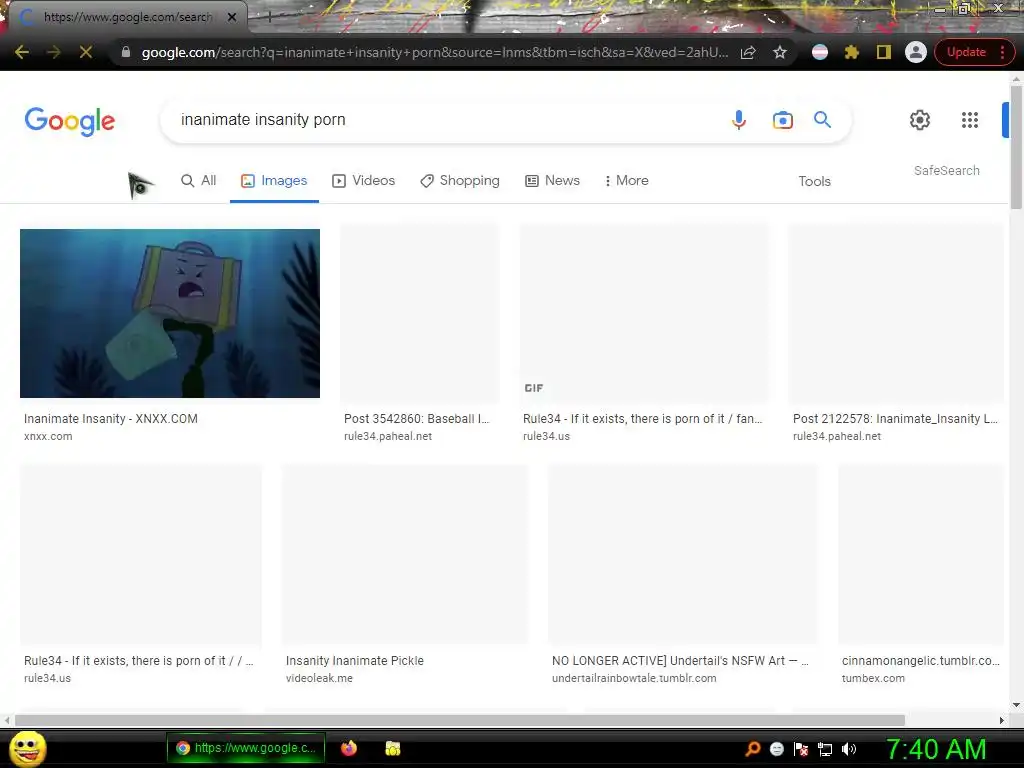Click the scroll-right arrow of horizontal scrollbar
The height and width of the screenshot is (768, 1024).
click(x=1001, y=720)
